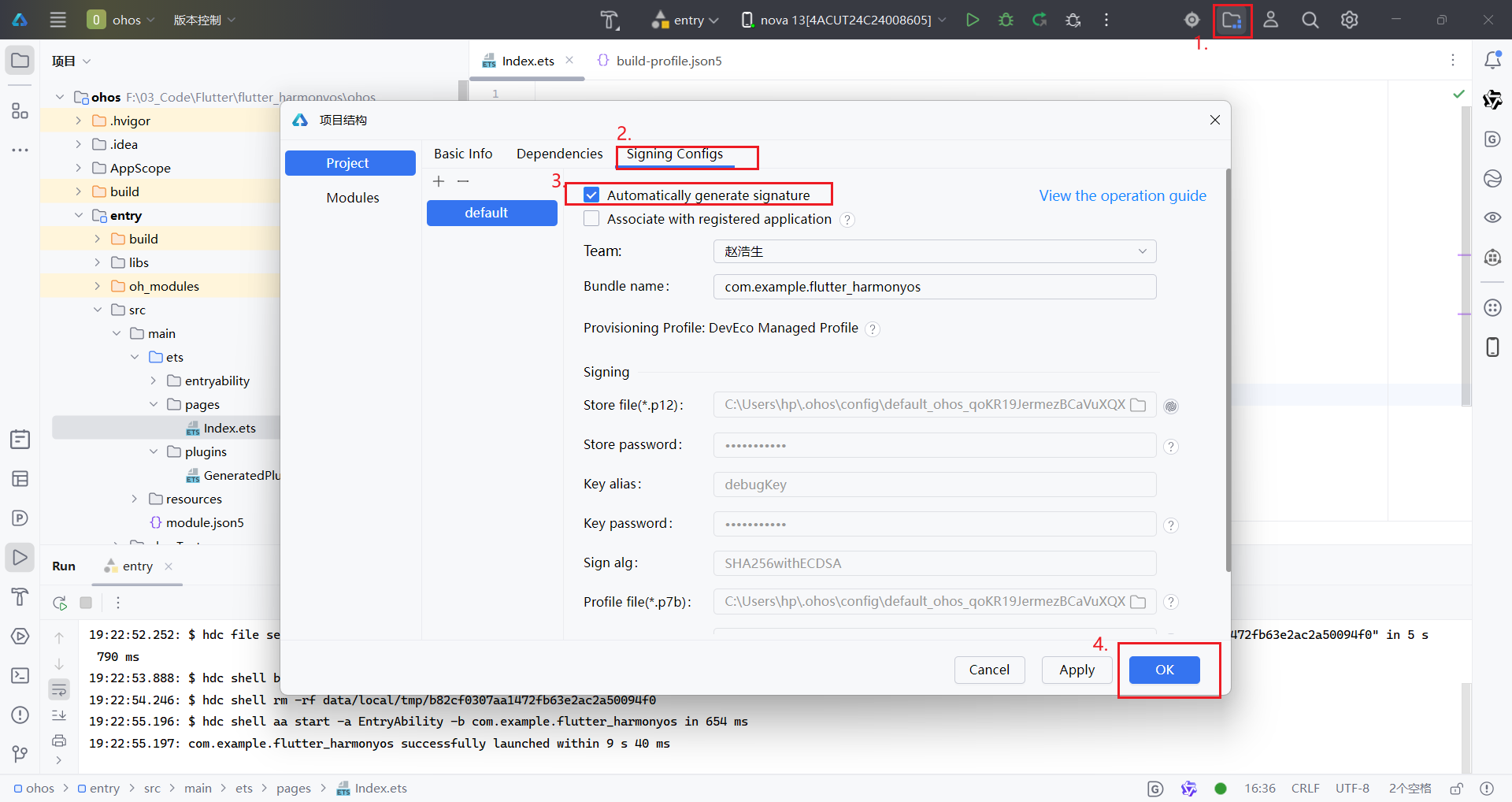Switch to the Dependencies tab
Viewport: 1512px width, 802px height.
point(559,154)
